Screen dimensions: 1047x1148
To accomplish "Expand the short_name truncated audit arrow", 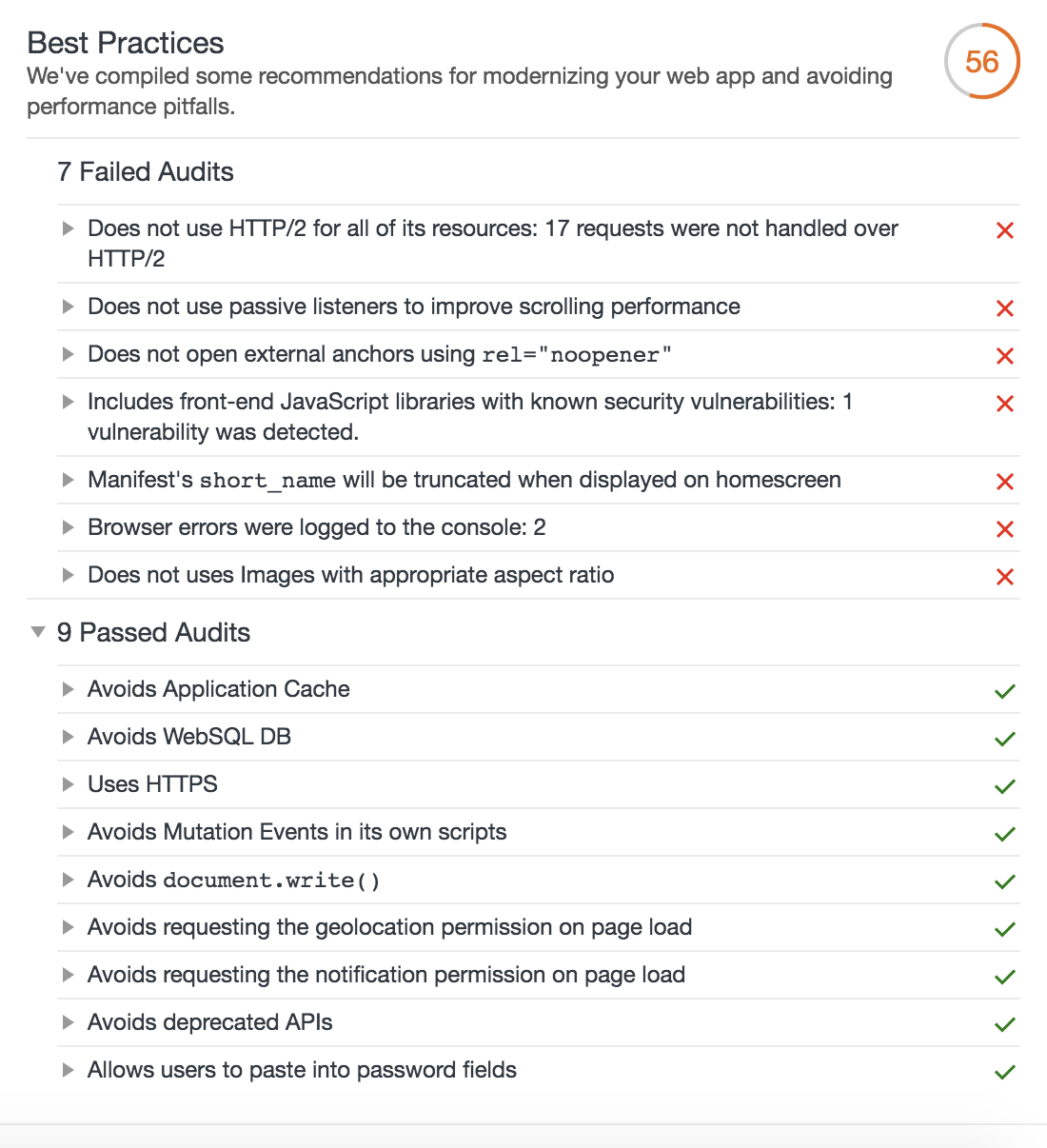I will pyautogui.click(x=68, y=480).
